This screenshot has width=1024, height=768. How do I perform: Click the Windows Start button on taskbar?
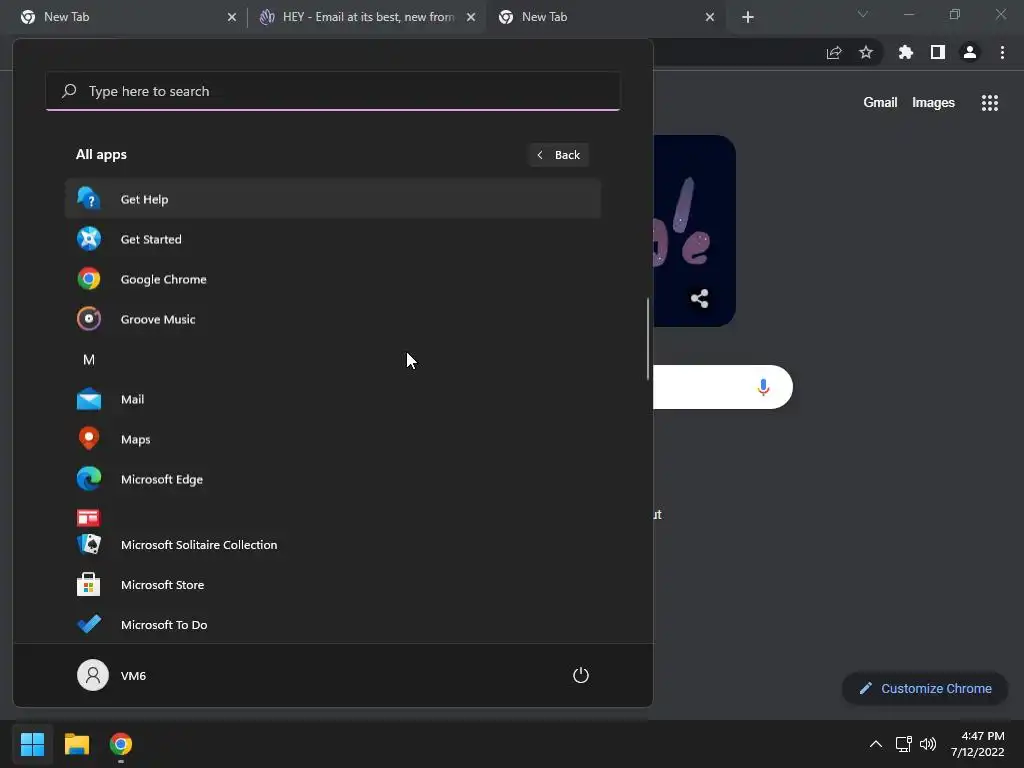[x=32, y=744]
